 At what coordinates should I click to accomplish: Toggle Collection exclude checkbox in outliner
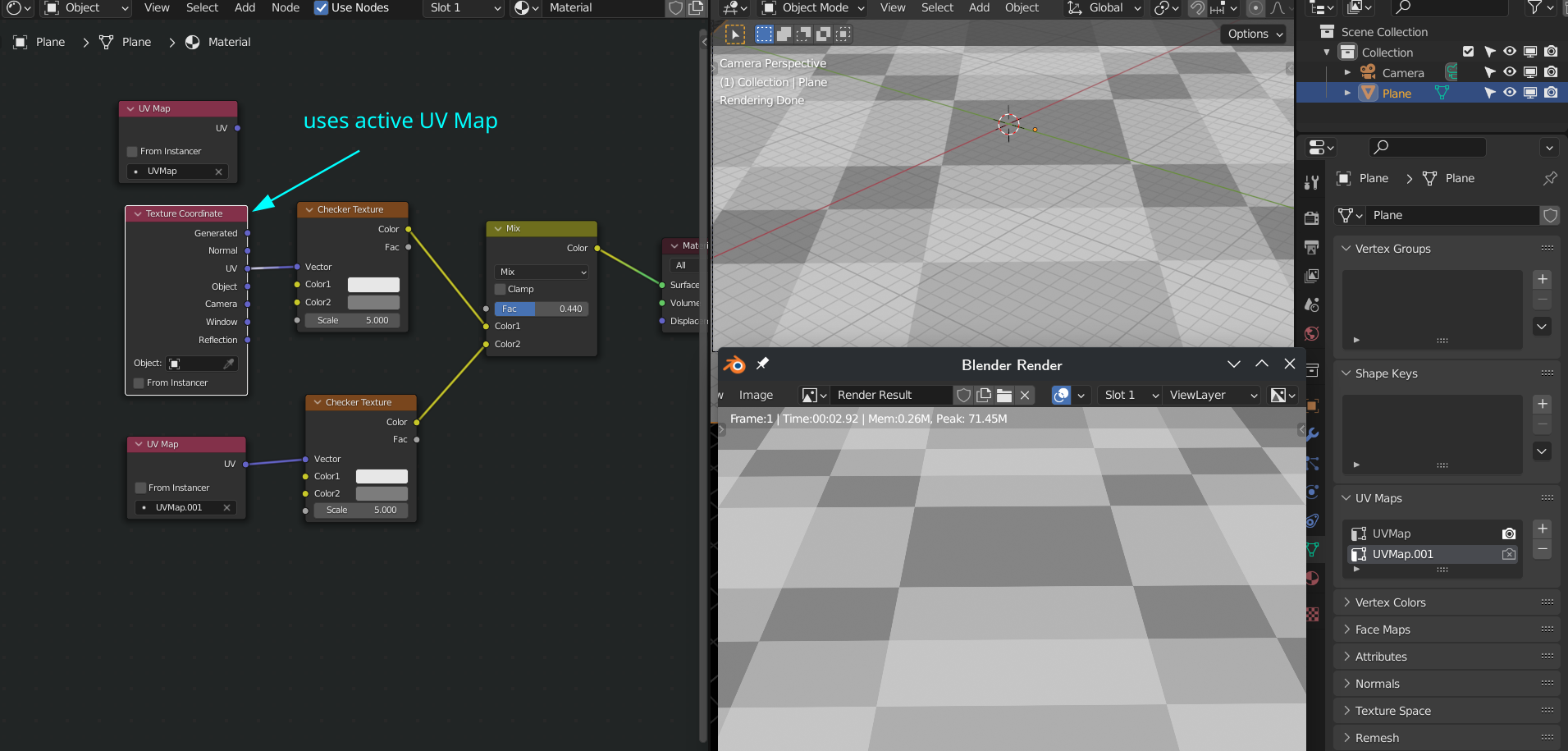click(x=1468, y=52)
